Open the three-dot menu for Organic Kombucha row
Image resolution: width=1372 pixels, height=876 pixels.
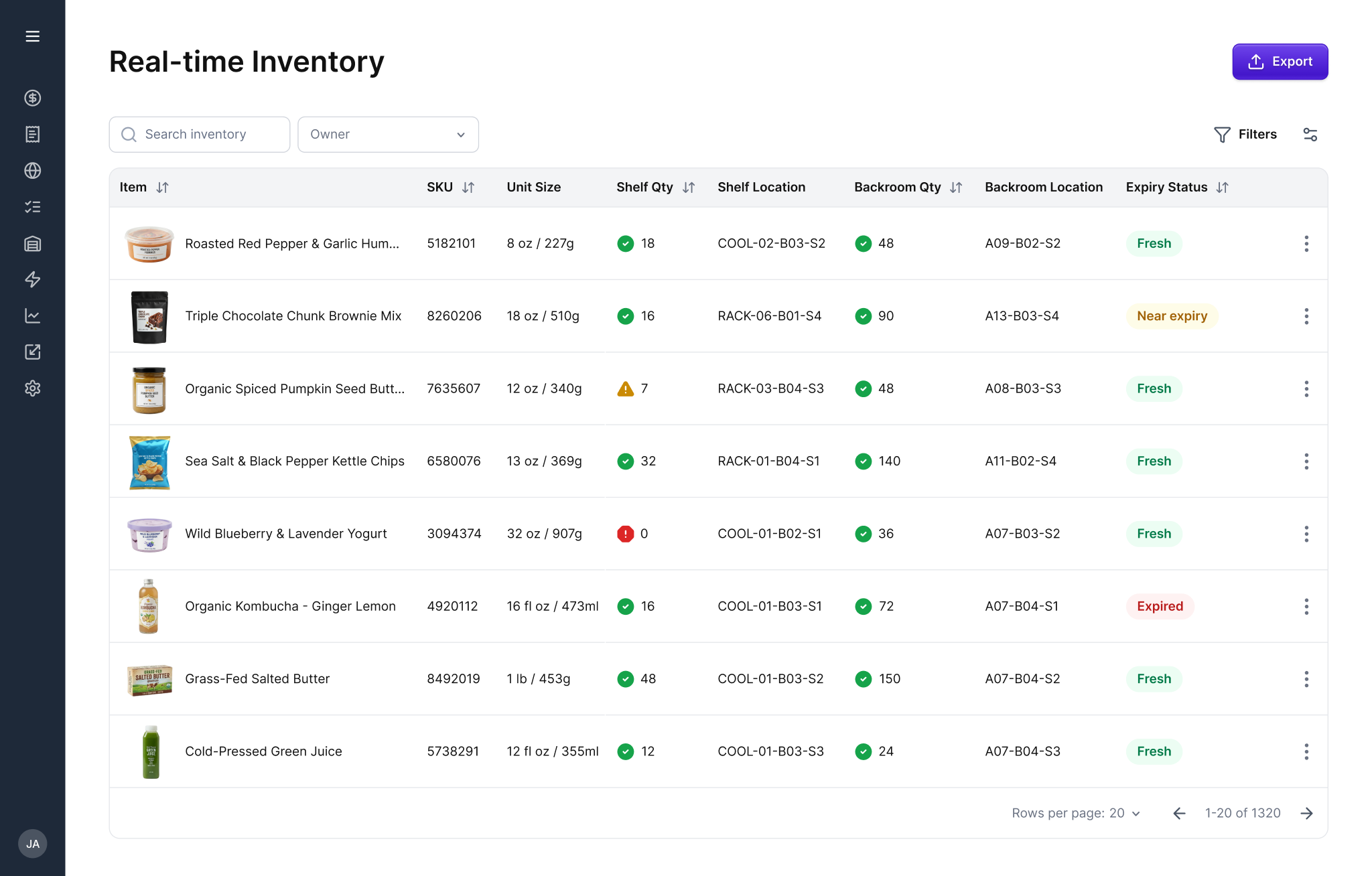tap(1306, 606)
